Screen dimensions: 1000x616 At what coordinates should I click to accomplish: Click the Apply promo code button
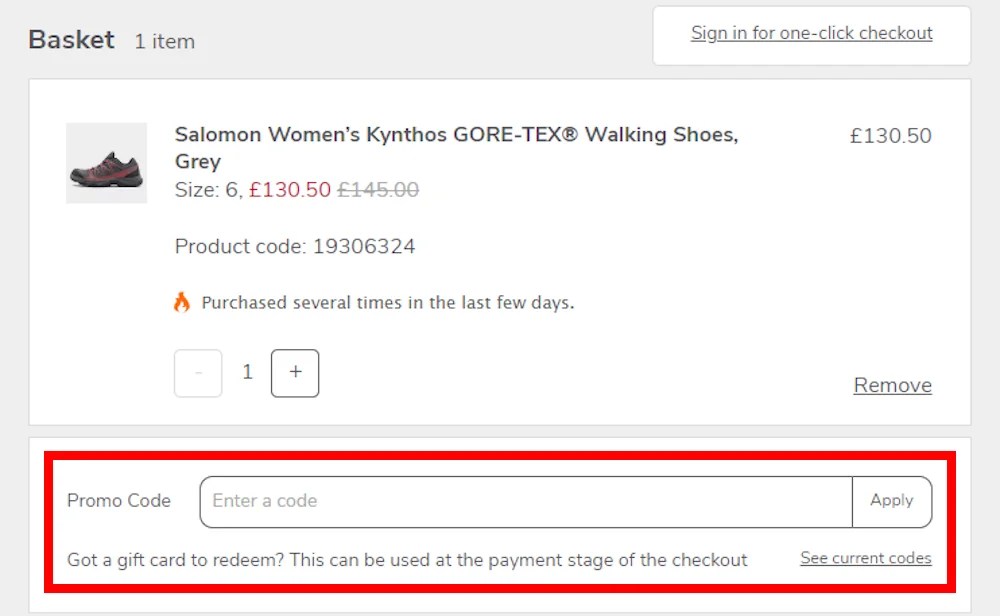tap(891, 501)
